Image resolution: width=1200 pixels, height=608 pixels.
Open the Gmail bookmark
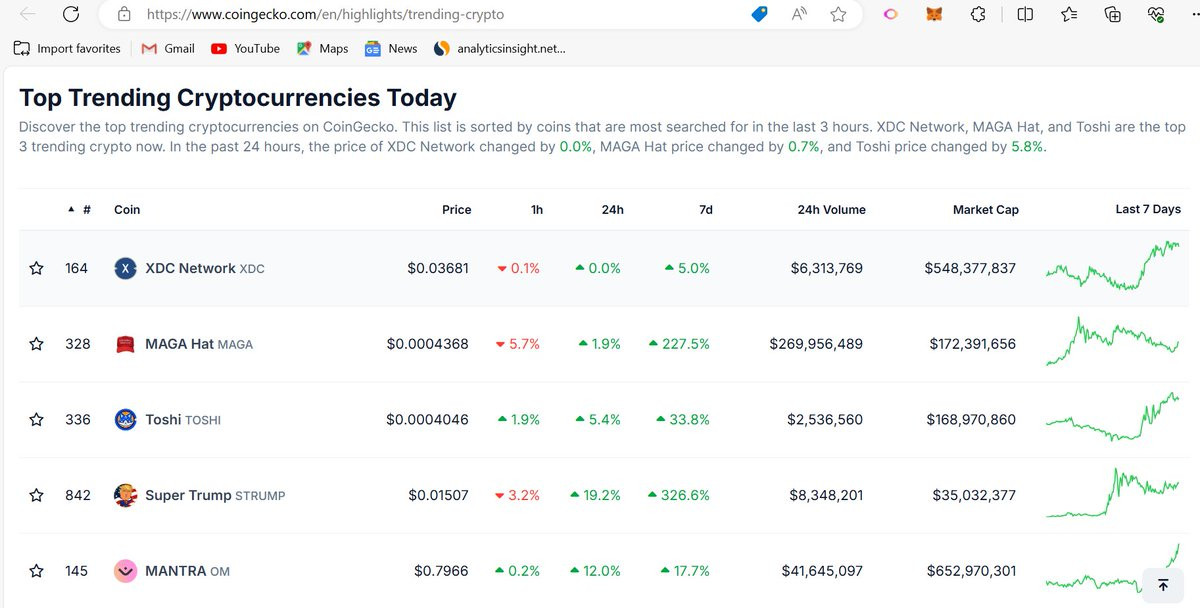(168, 48)
